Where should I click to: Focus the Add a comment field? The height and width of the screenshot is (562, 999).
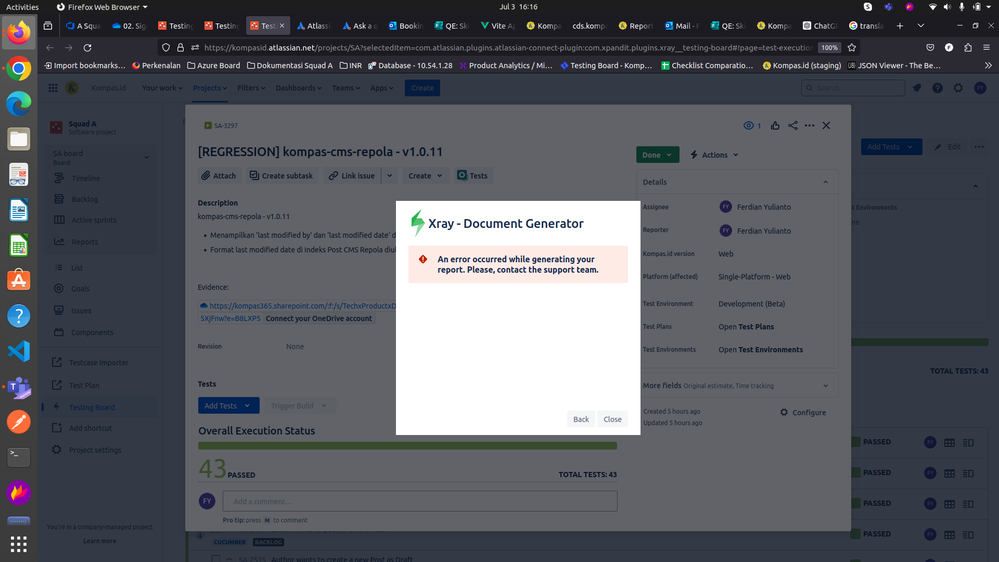tap(420, 501)
